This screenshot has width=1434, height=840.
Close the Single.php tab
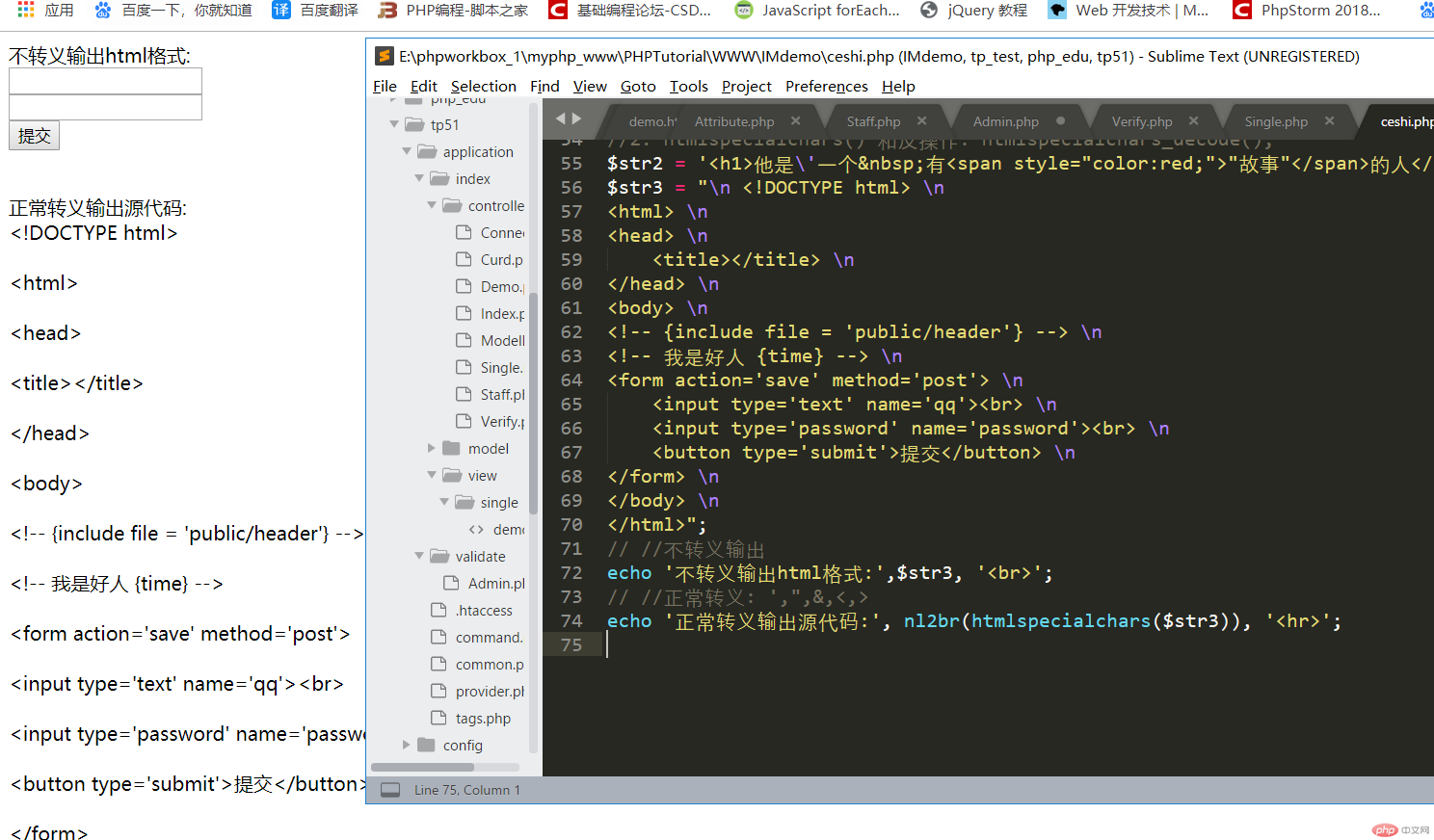point(1330,120)
